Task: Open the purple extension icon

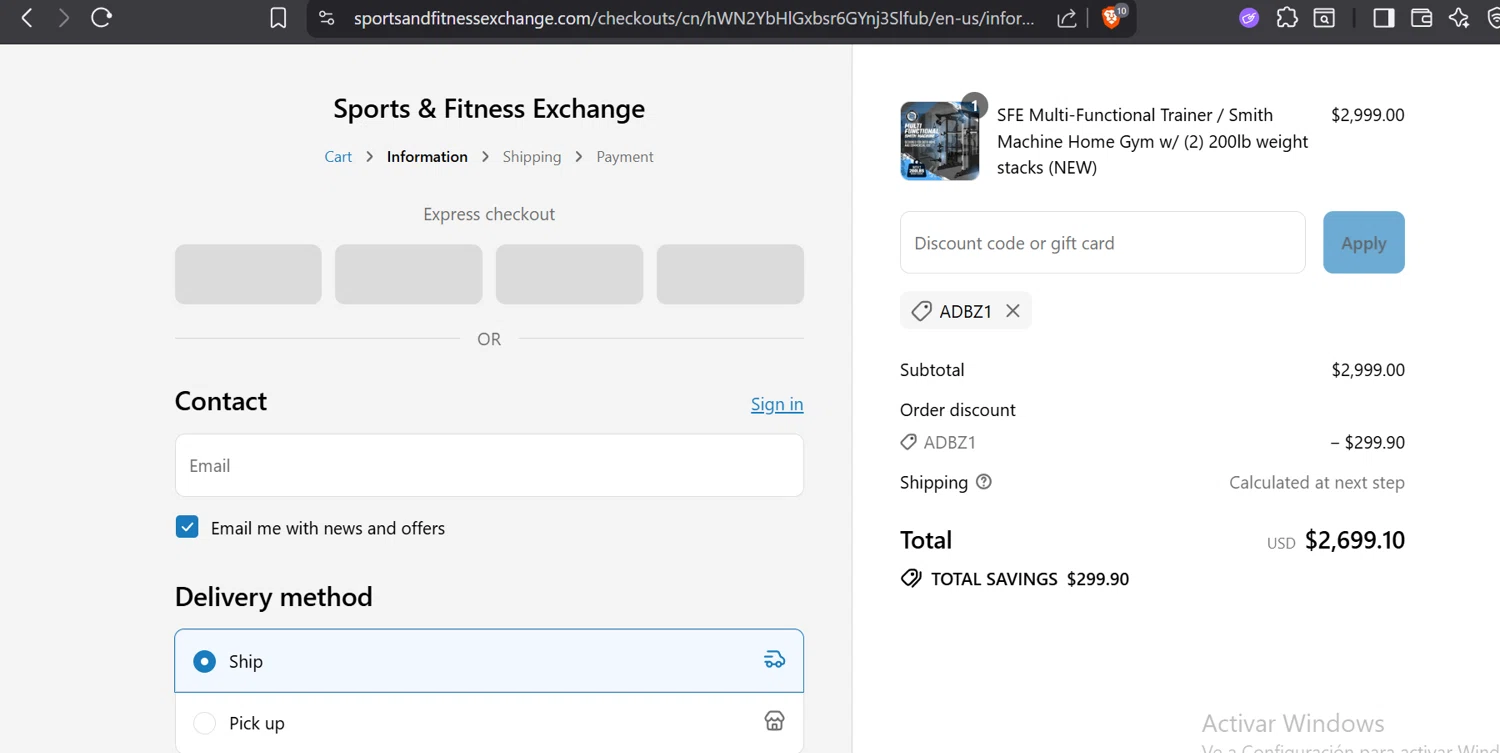Action: point(1249,18)
